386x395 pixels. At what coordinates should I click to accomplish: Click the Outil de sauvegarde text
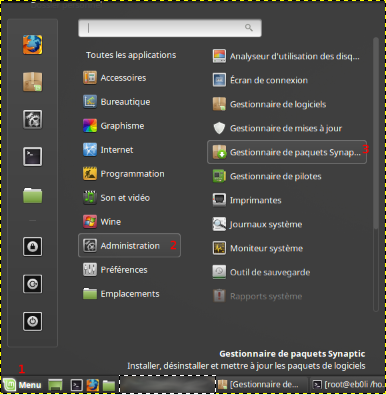click(x=270, y=272)
